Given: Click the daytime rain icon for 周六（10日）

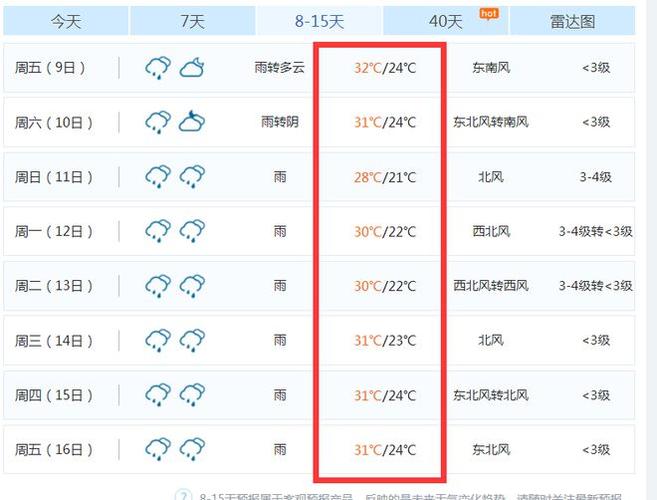Looking at the screenshot, I should (x=158, y=122).
